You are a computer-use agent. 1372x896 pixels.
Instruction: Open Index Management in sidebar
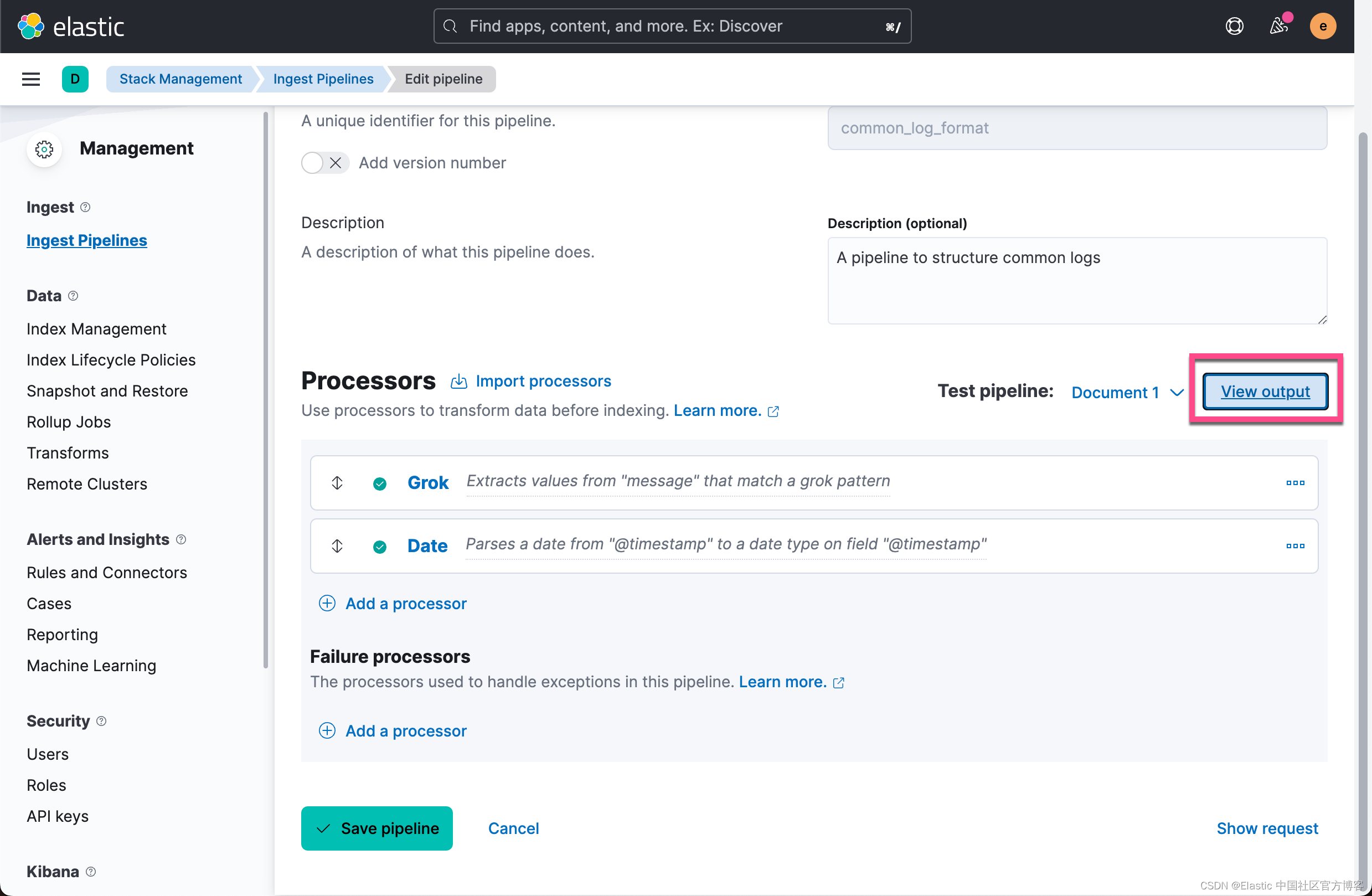(x=96, y=328)
